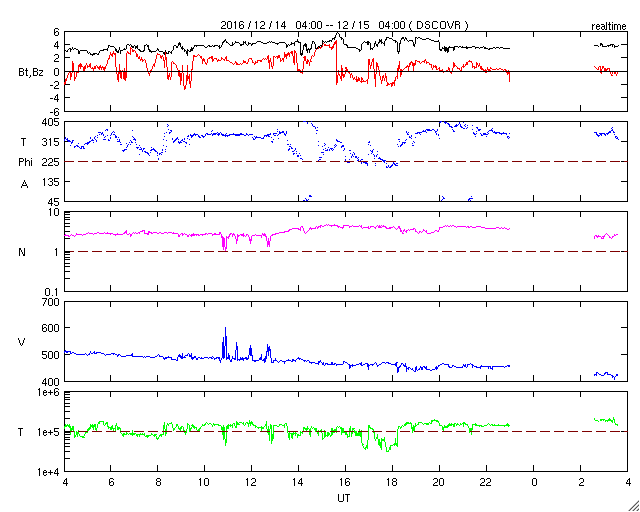This screenshot has height=512, width=640.
Task: Click the "1e+6" tick on the temperature axis
Action: coord(49,392)
